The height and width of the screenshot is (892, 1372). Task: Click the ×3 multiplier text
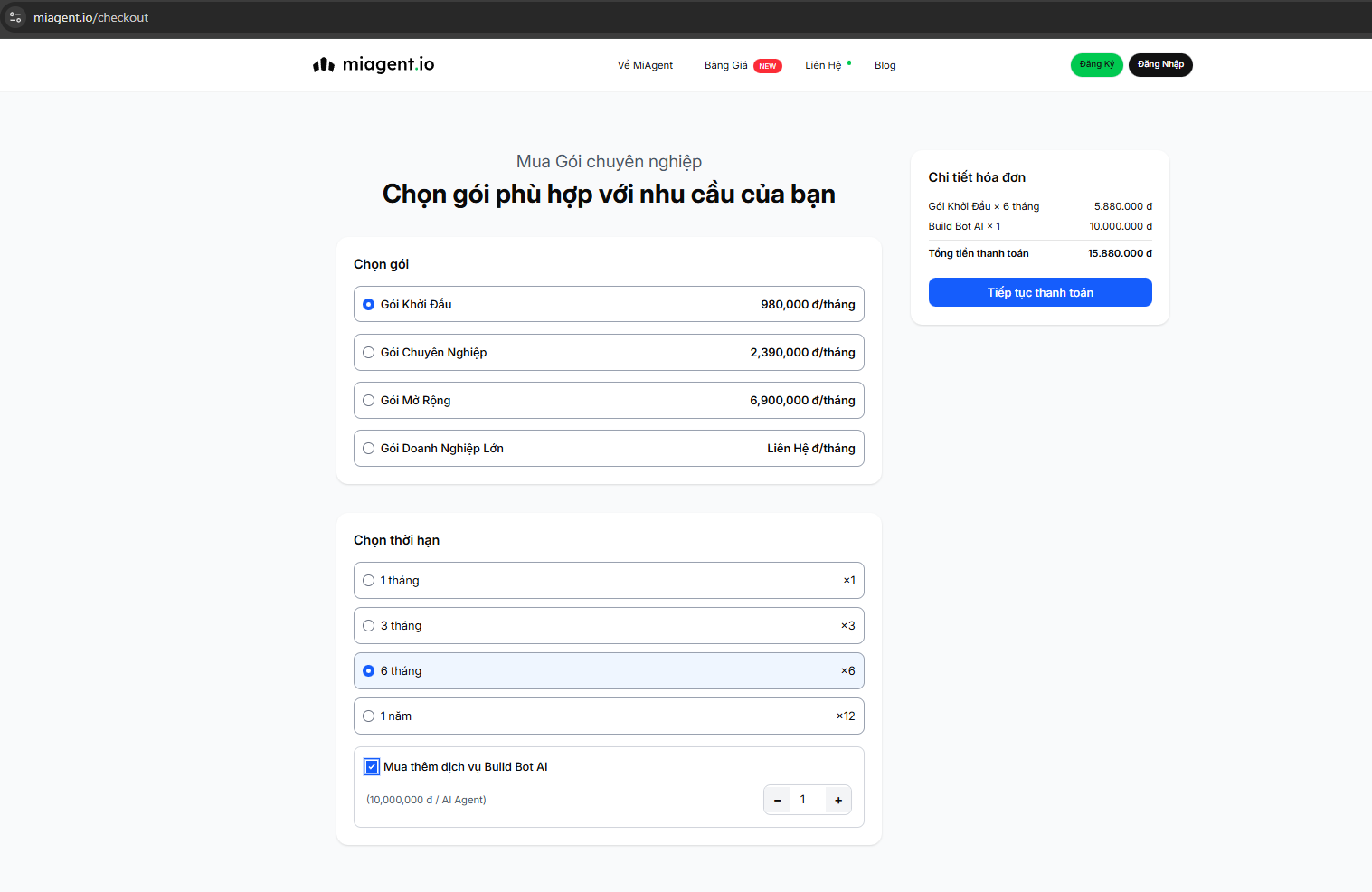[x=847, y=625]
